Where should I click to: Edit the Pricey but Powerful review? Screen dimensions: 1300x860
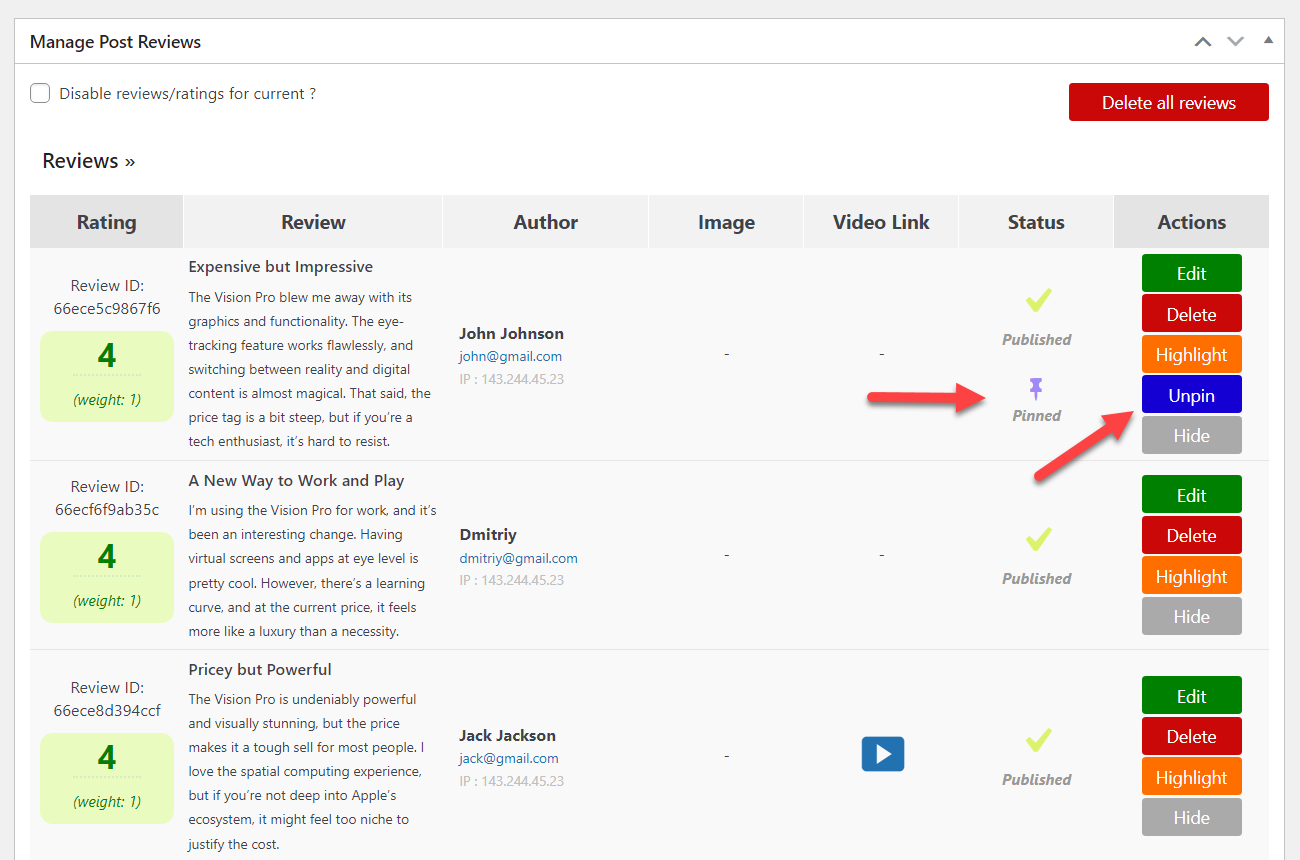point(1191,696)
